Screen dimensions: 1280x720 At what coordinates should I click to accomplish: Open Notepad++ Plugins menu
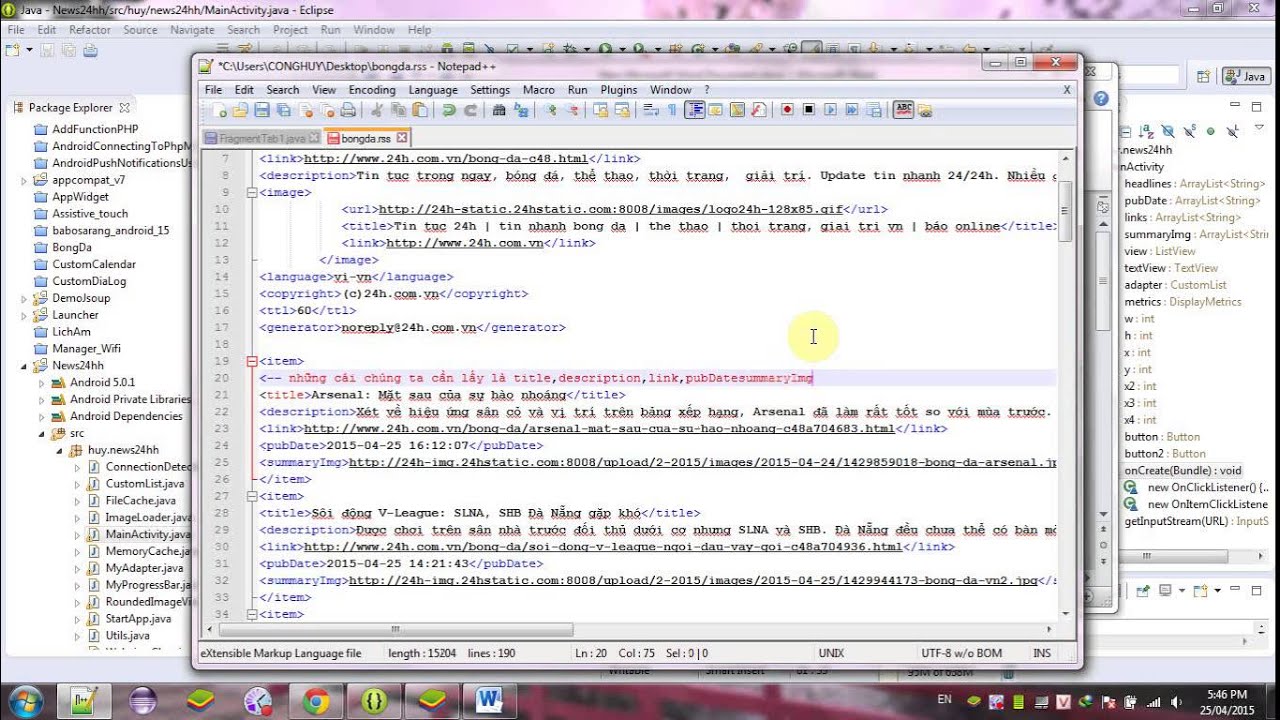[x=619, y=90]
